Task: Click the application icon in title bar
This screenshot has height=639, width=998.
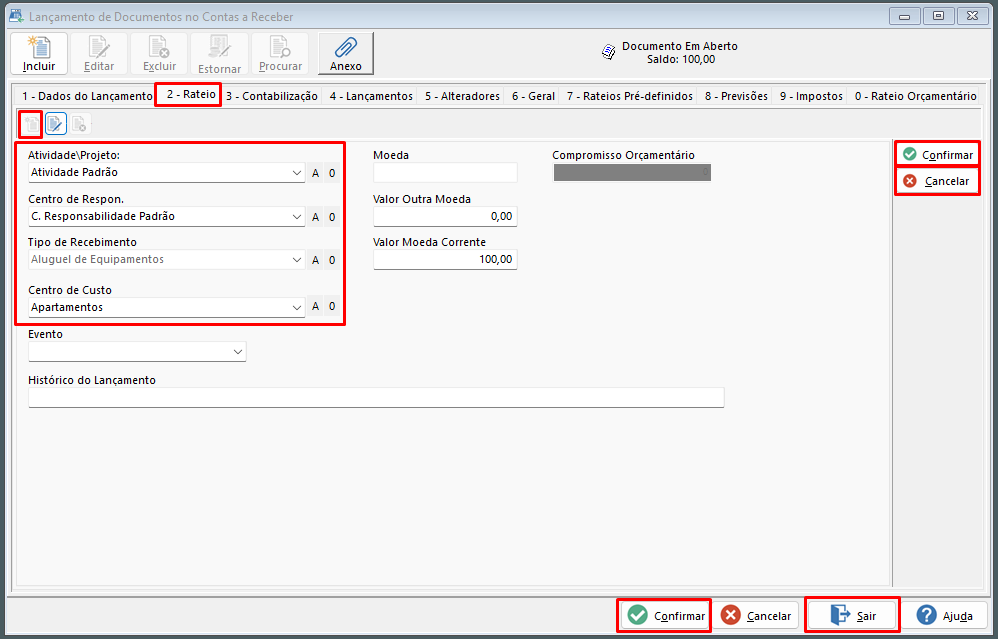Action: click(x=16, y=16)
